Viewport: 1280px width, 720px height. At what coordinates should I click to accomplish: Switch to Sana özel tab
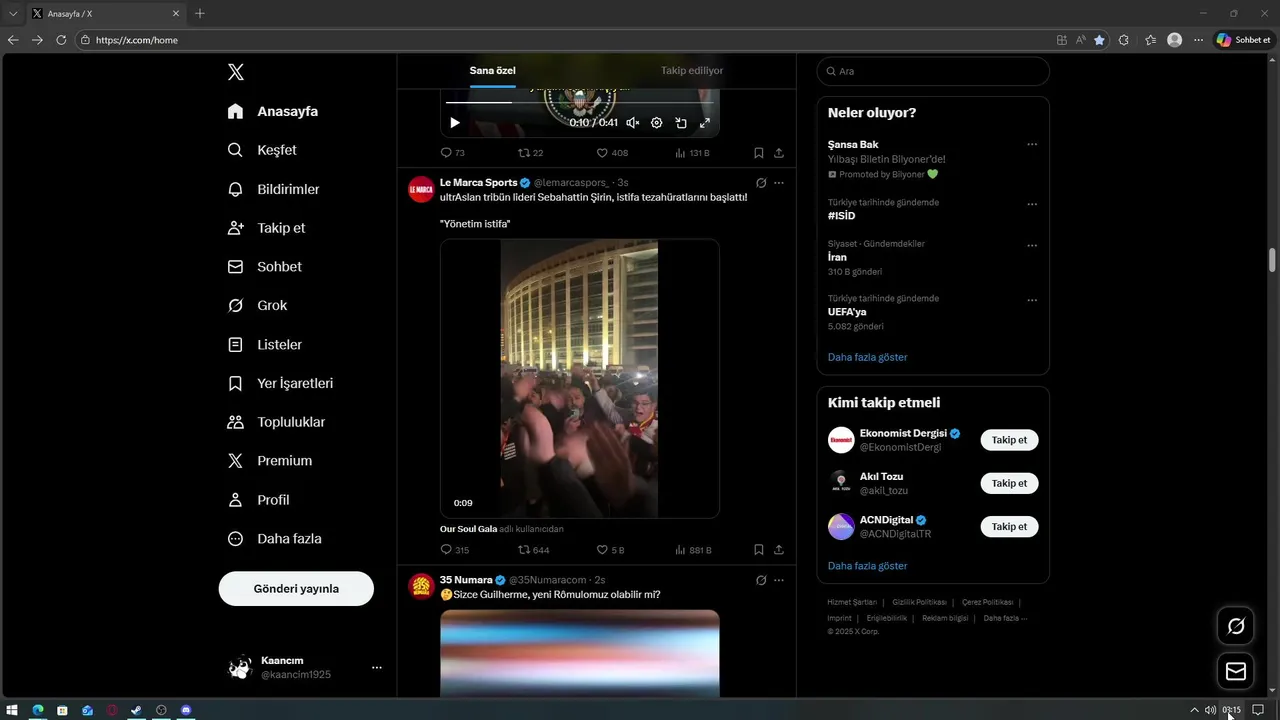[x=493, y=71]
